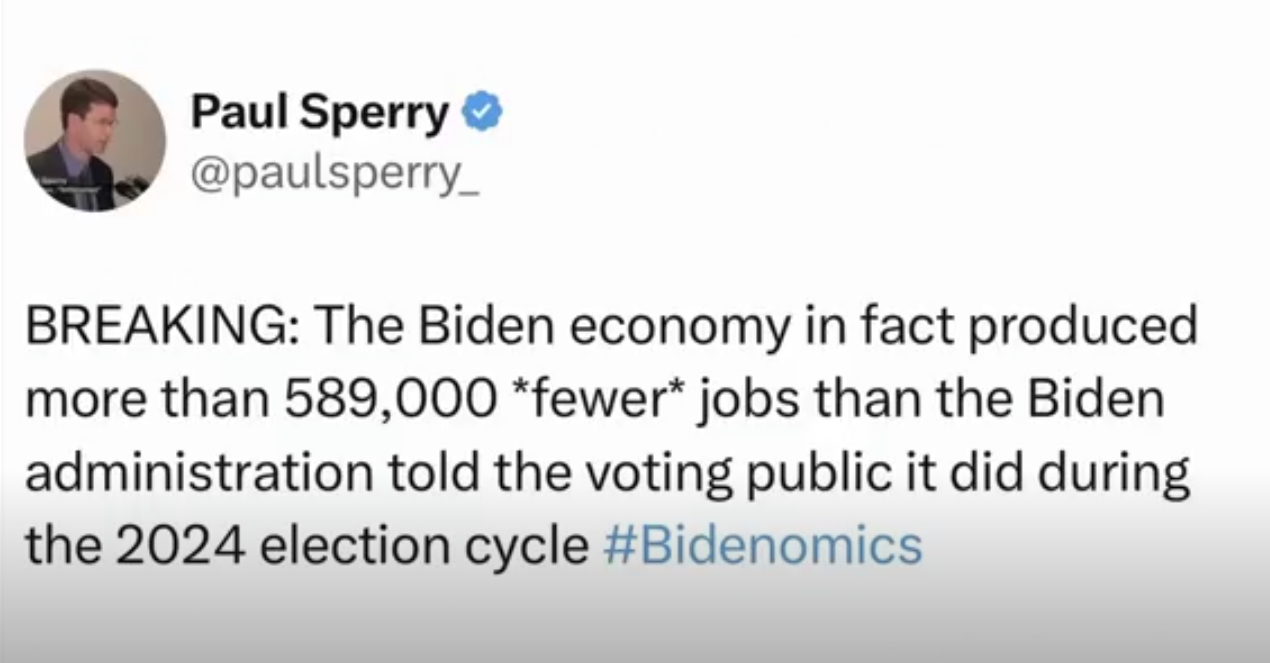Image resolution: width=1270 pixels, height=663 pixels.
Task: Open Paul Sperry's profile picture
Action: coord(95,141)
